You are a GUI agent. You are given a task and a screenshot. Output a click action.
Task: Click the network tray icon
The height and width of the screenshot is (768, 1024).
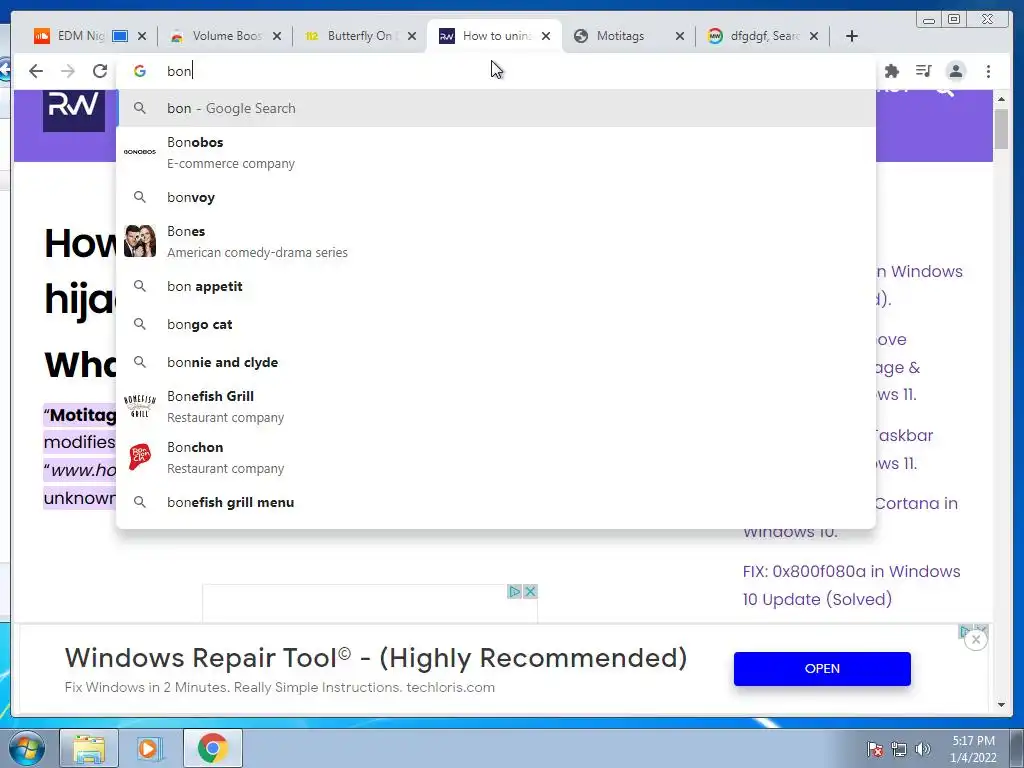coord(899,749)
